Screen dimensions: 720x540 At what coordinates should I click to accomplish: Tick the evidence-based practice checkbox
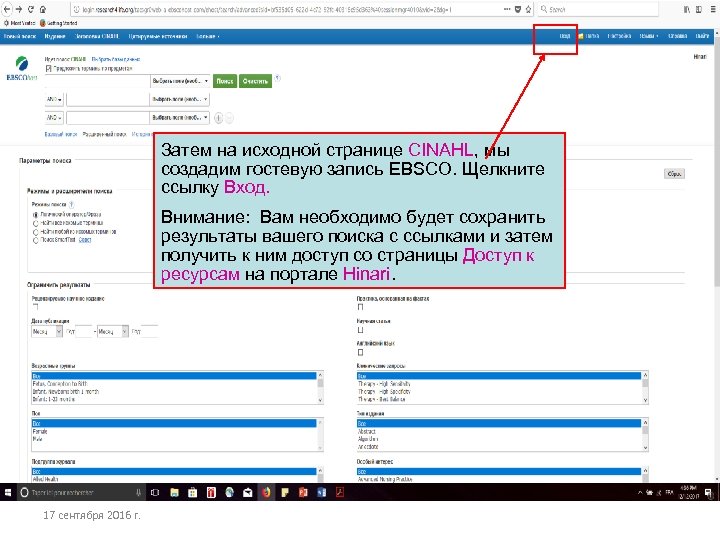(x=360, y=307)
